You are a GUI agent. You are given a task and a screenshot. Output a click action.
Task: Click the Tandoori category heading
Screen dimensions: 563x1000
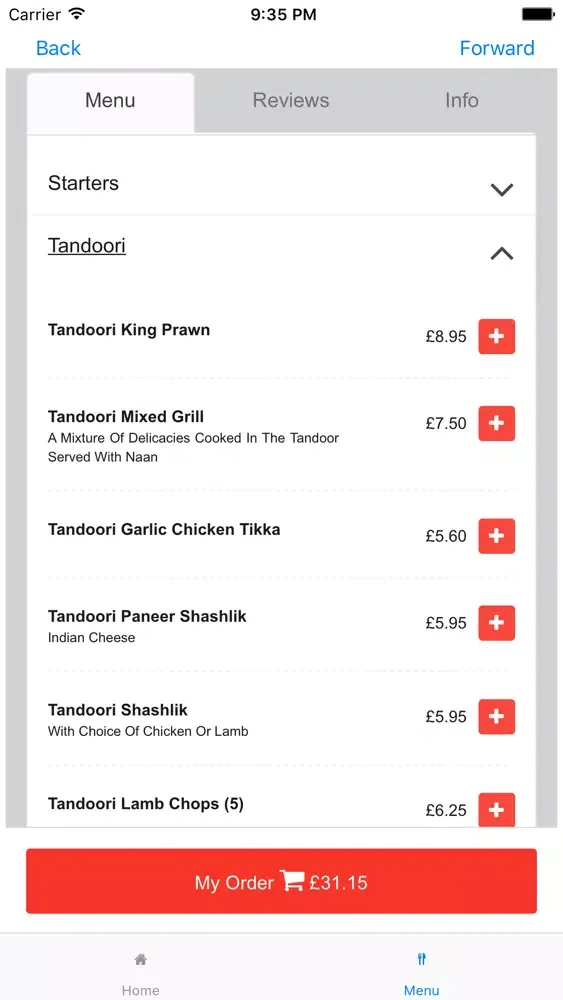pos(87,246)
